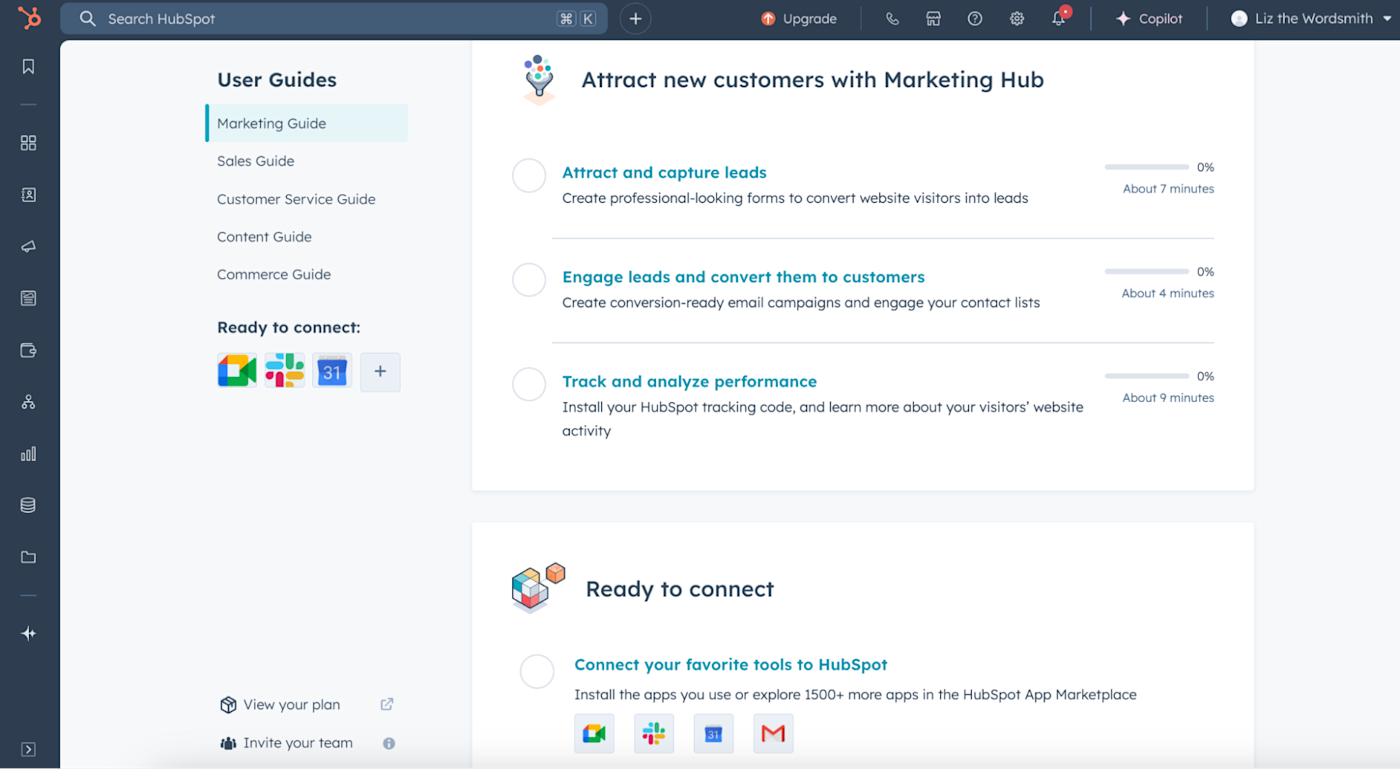
Task: Click the "About 7 minutes" text
Action: [x=1168, y=189]
